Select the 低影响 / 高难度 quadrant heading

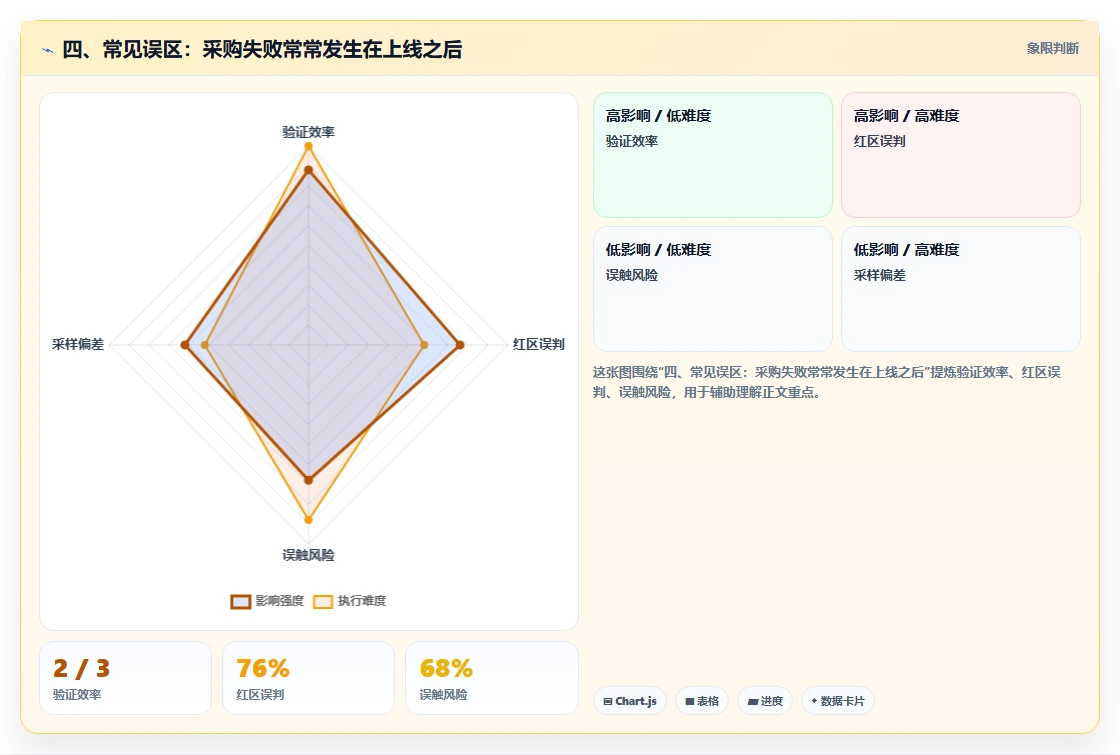click(x=906, y=249)
